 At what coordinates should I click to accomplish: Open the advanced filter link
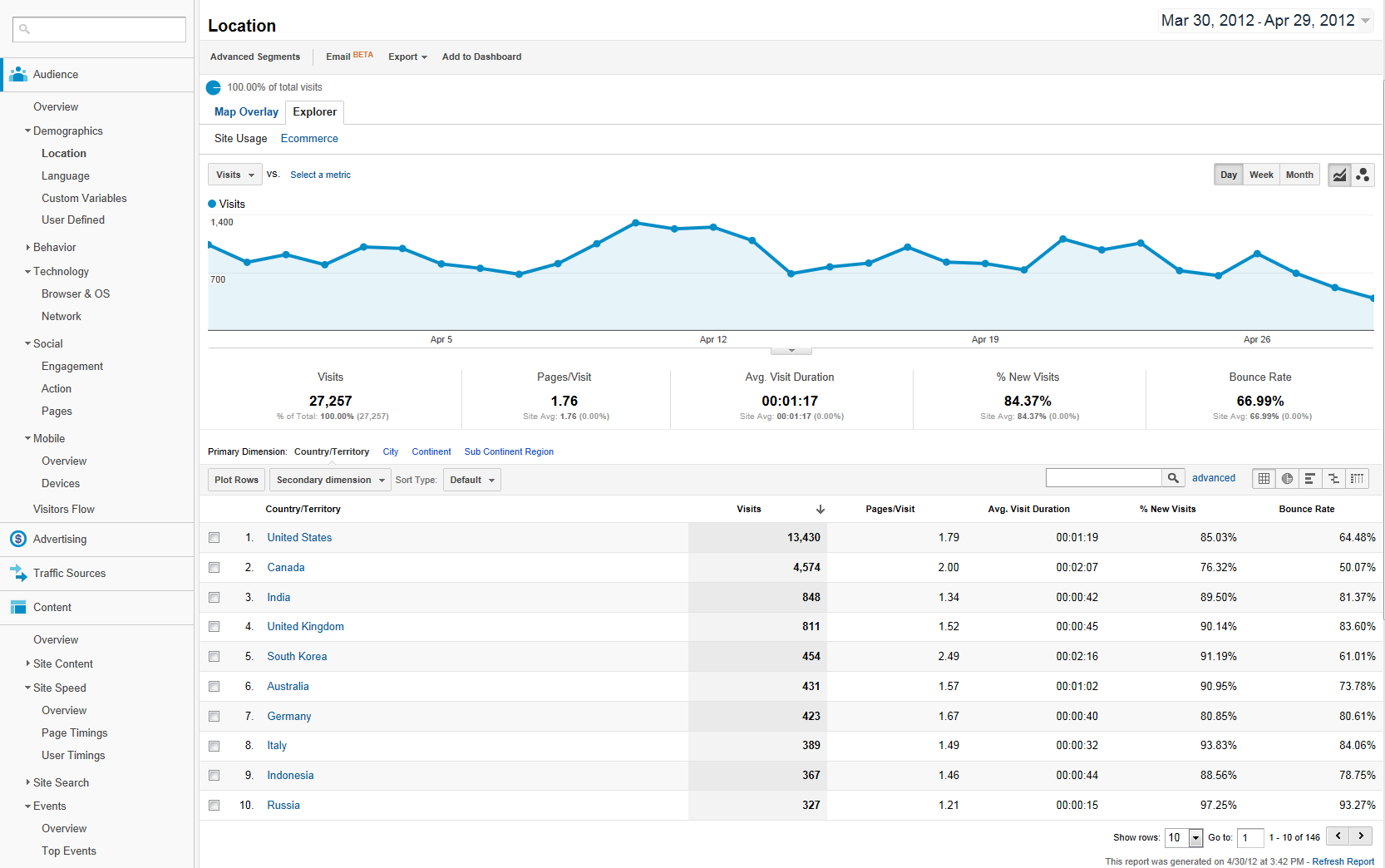pyautogui.click(x=1214, y=478)
